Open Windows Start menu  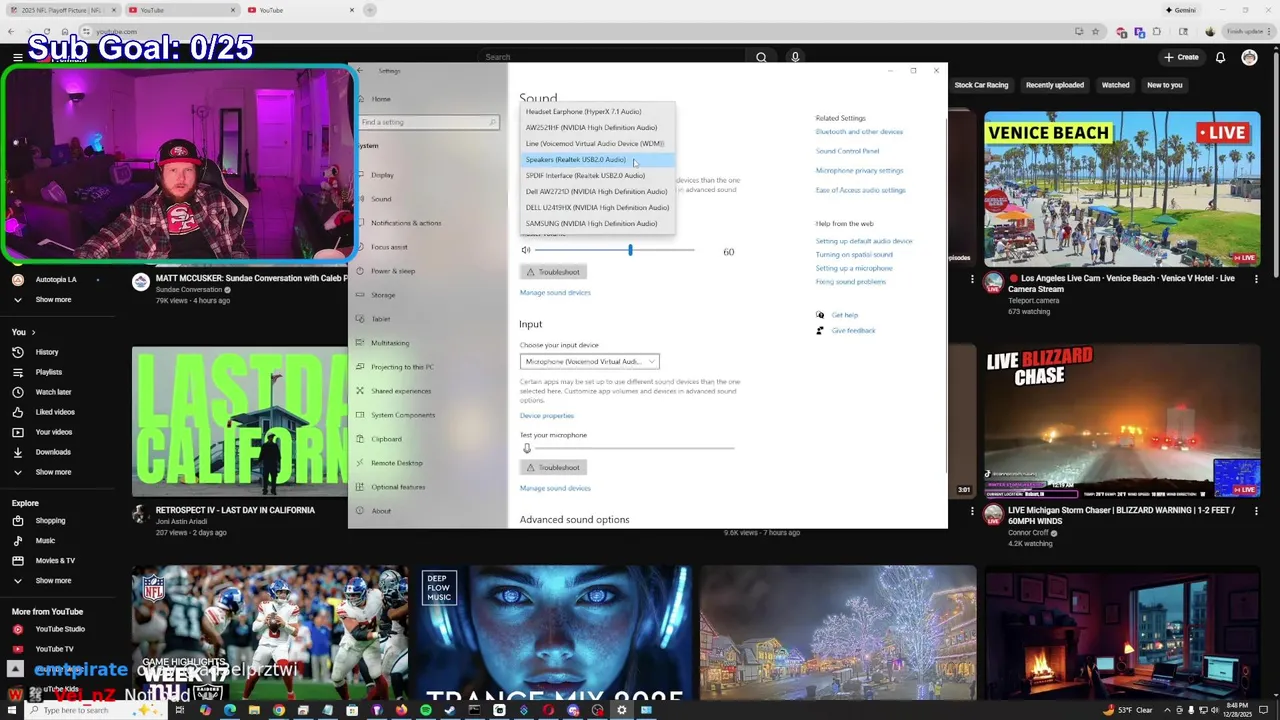click(13, 710)
